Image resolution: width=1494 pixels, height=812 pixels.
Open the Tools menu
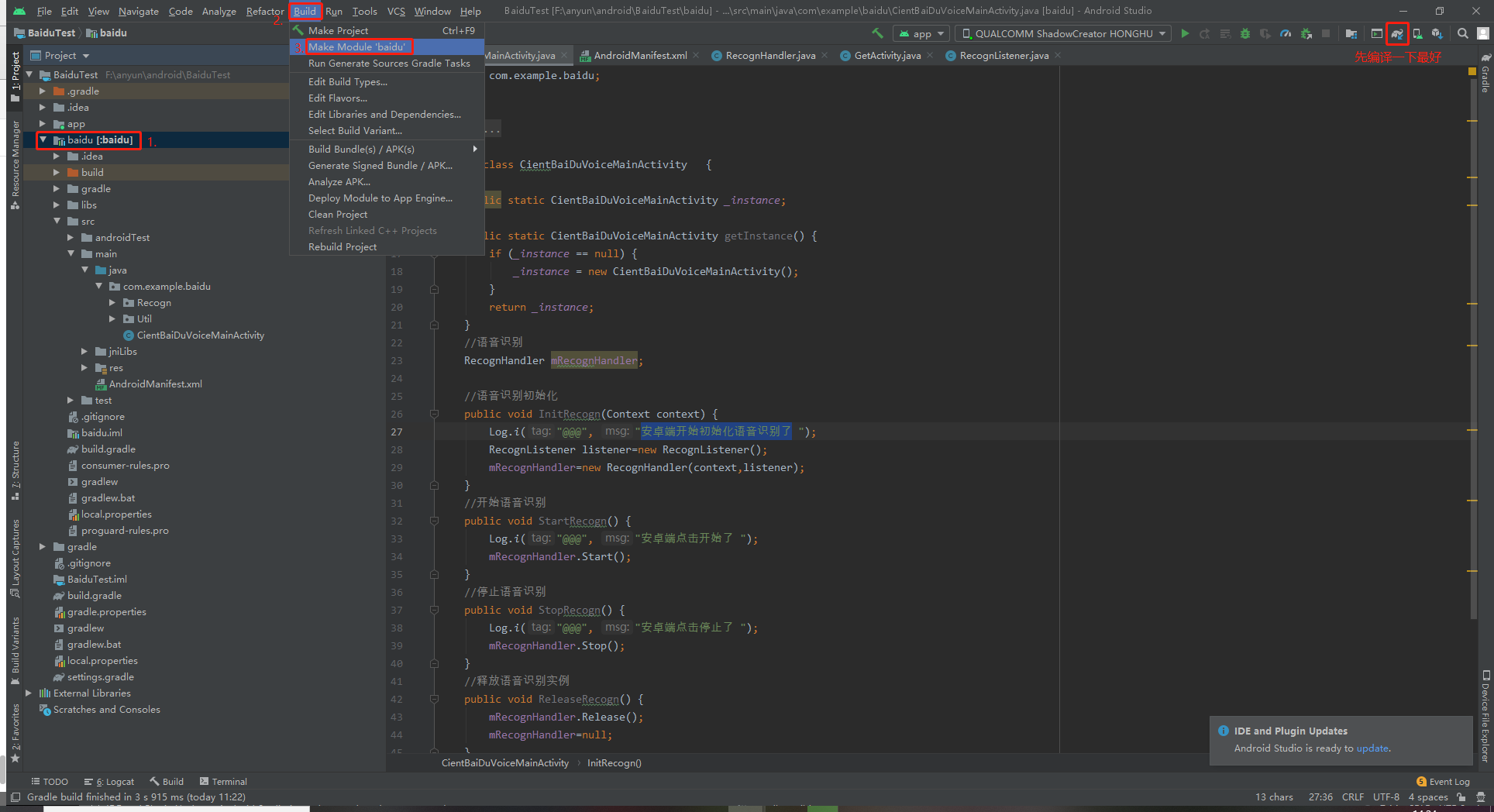[x=364, y=11]
